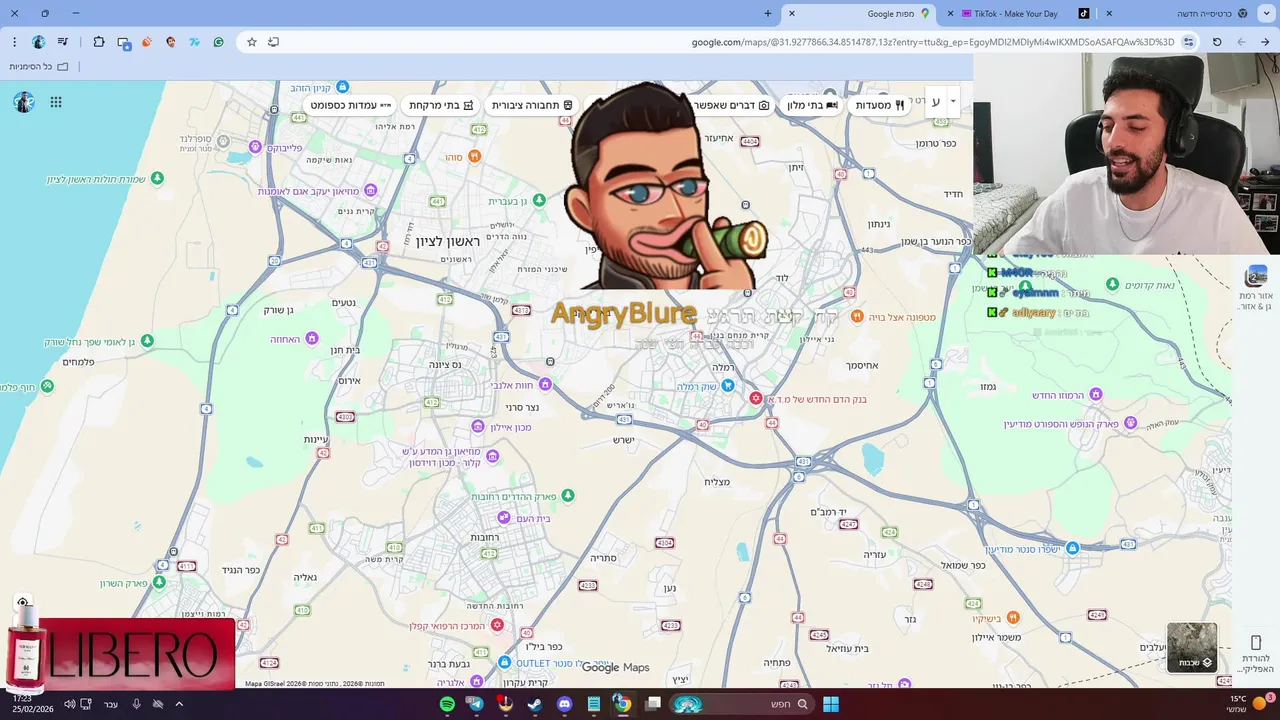The width and height of the screenshot is (1280, 720).
Task: Open the Extensions puzzle icon
Action: pyautogui.click(x=99, y=42)
